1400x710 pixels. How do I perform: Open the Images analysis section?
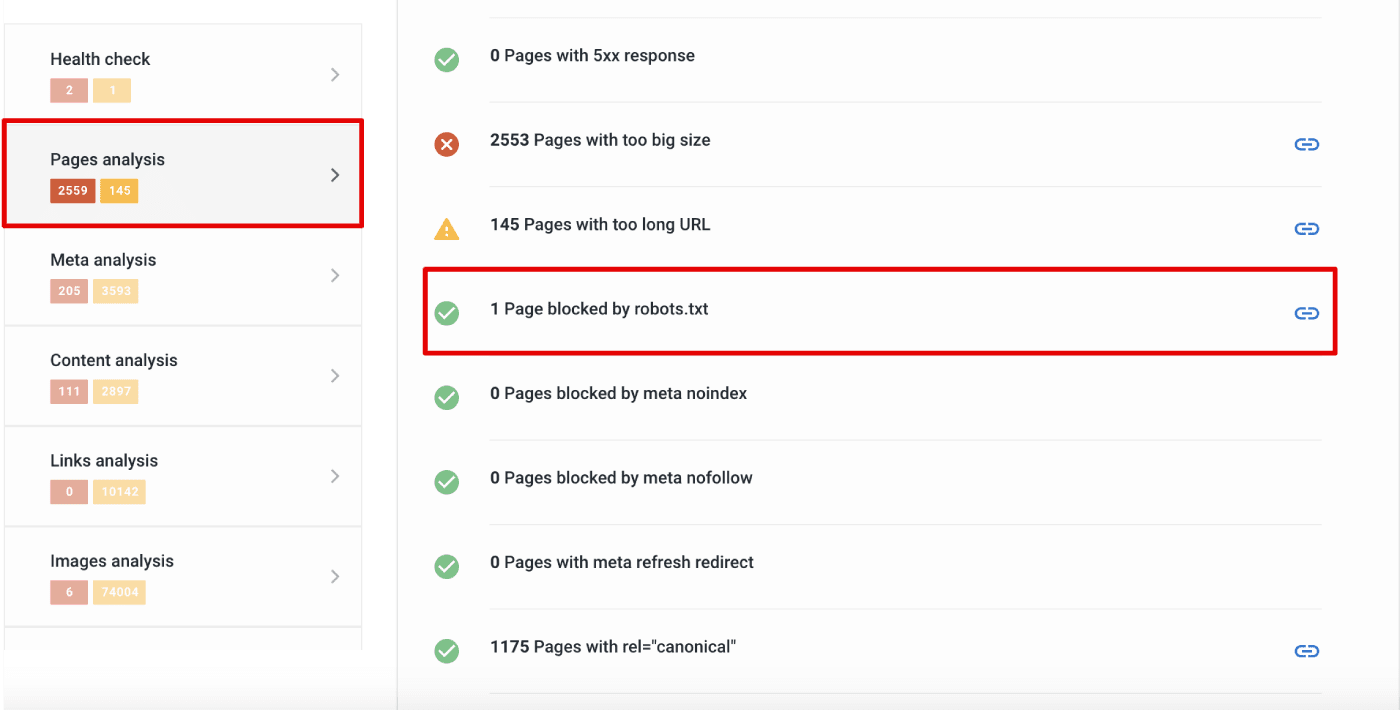point(183,577)
